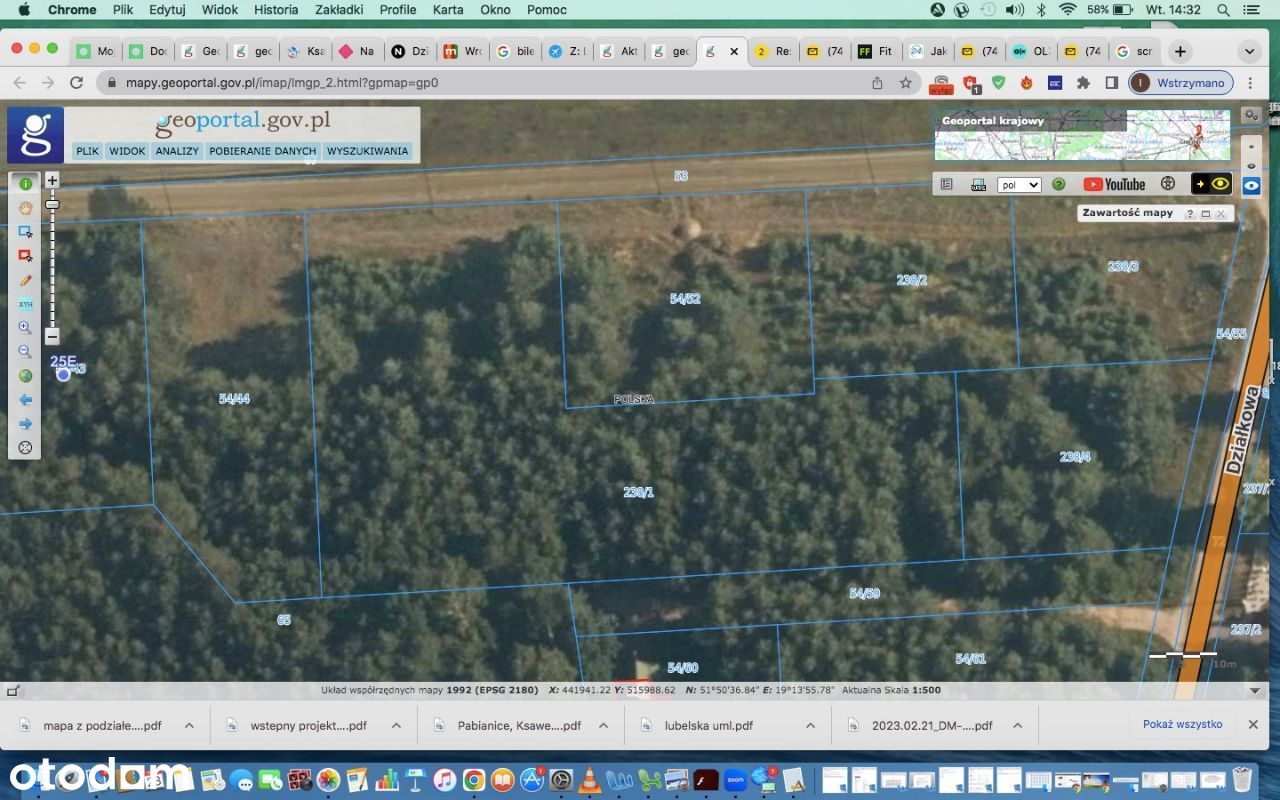Open the WMS services icon
This screenshot has width=1280, height=800.
pos(978,184)
